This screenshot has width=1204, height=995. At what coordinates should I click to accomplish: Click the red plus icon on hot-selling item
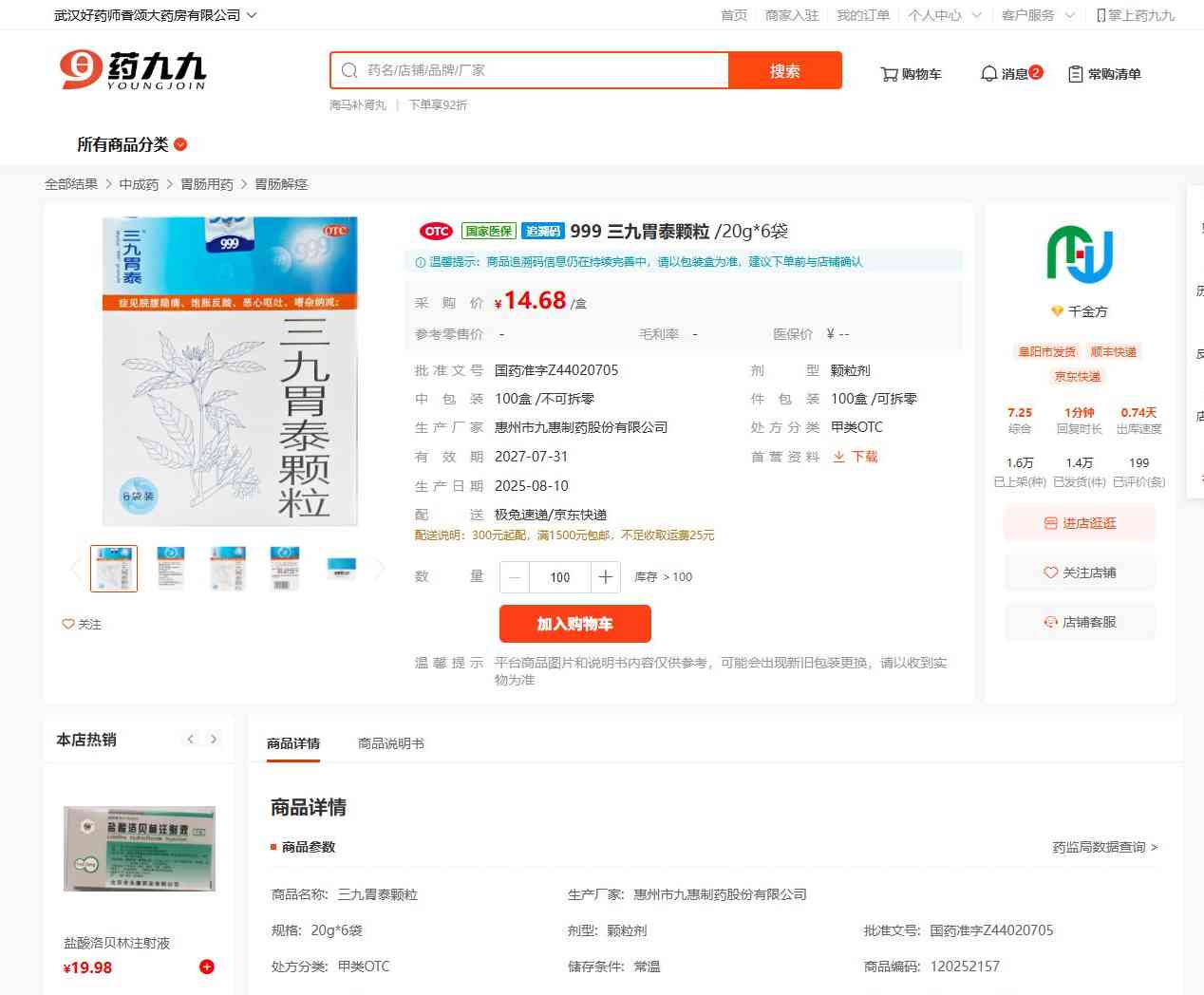click(x=207, y=967)
